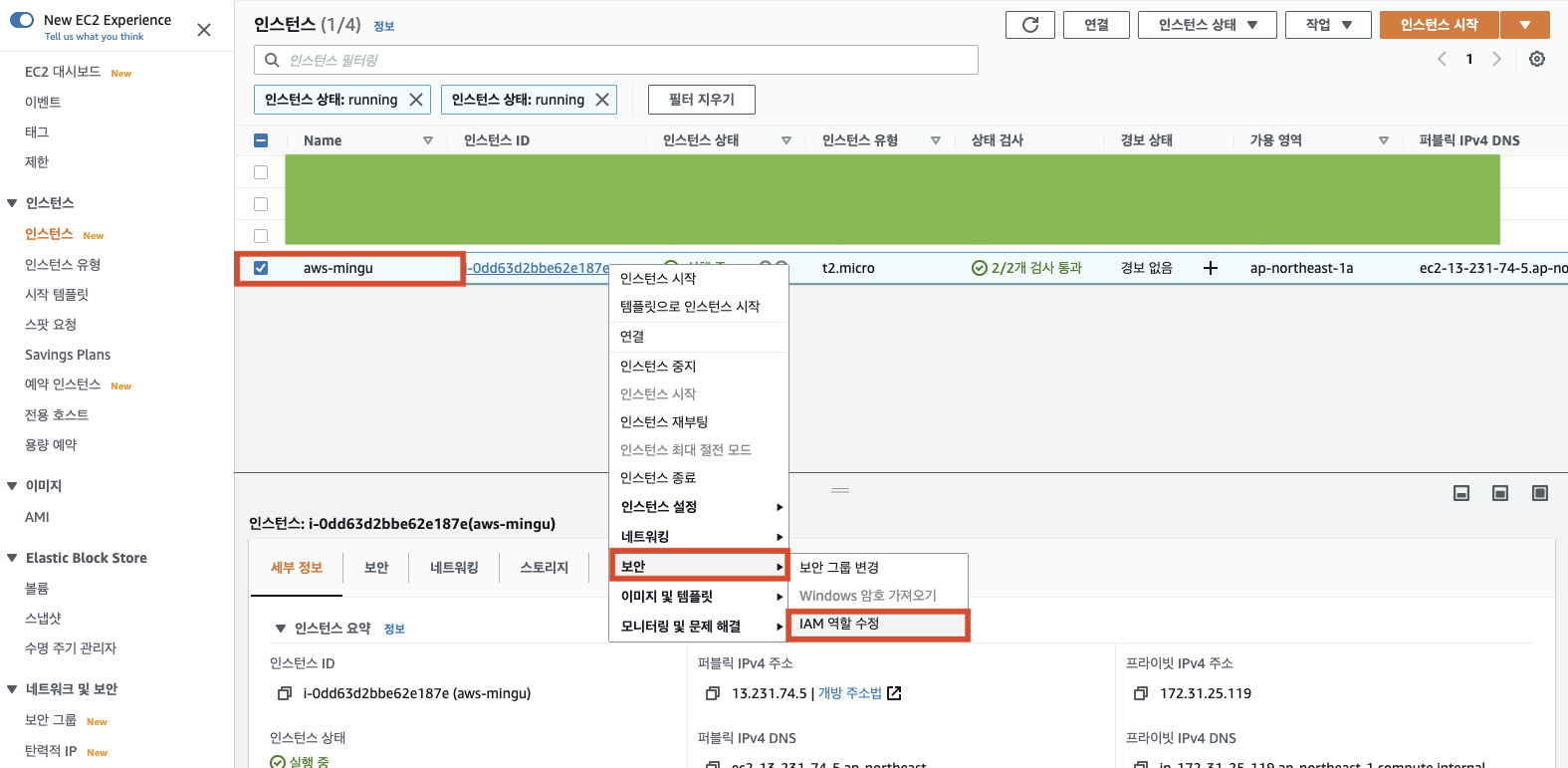Go to previous page arrow
Viewport: 1568px width, 768px height.
click(x=1442, y=59)
